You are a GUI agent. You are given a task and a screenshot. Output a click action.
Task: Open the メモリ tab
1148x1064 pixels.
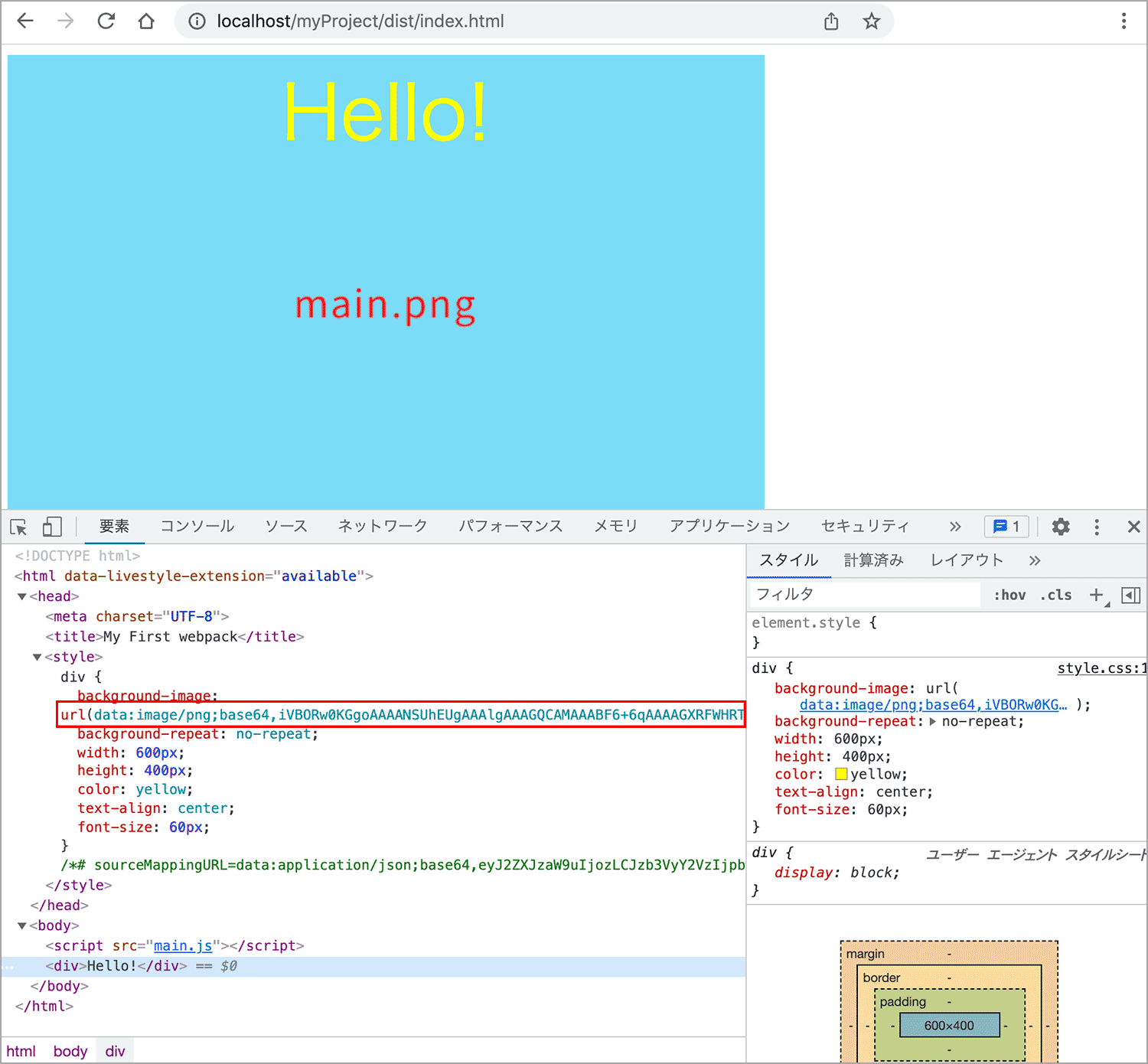pos(616,527)
